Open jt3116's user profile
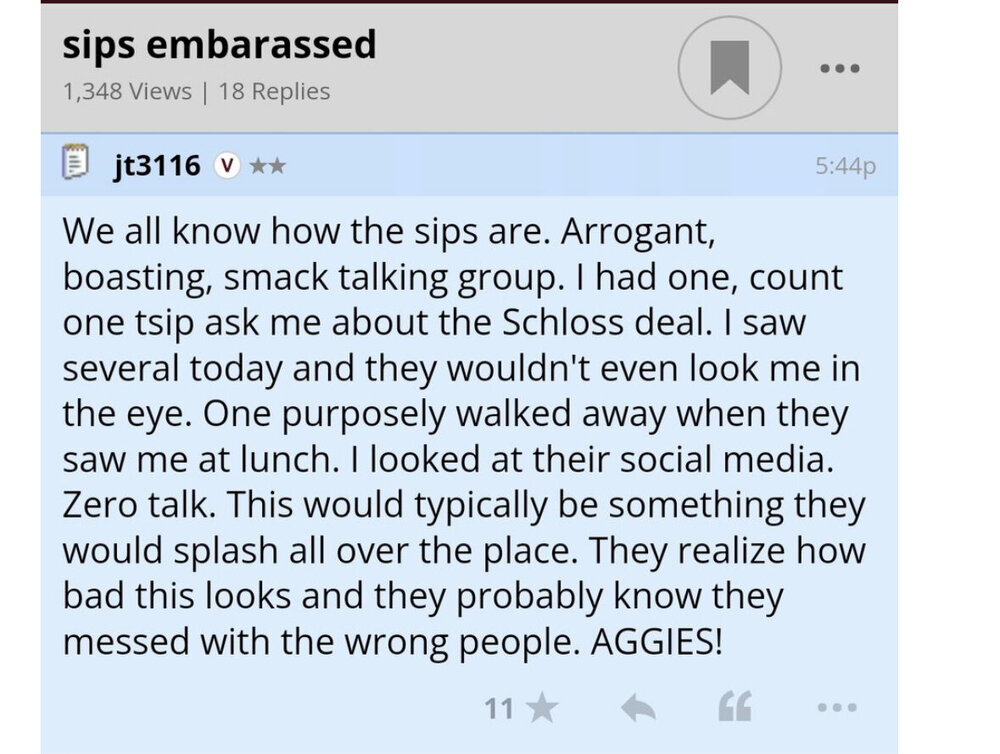The width and height of the screenshot is (1000, 754). click(157, 164)
